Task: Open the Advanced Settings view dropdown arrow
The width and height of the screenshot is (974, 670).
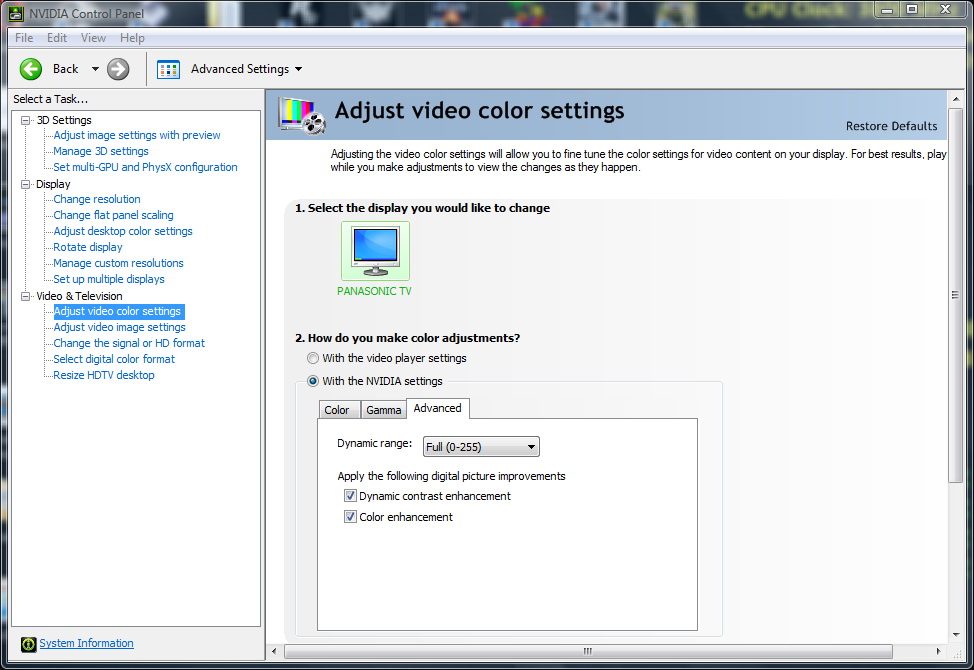Action: pos(299,69)
